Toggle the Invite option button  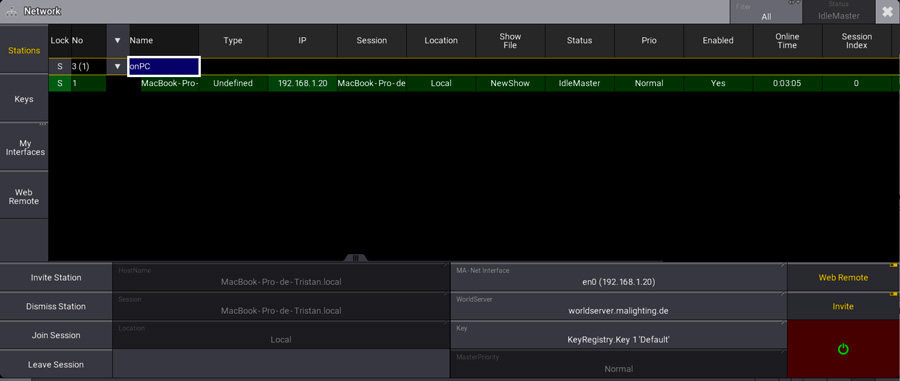point(843,306)
